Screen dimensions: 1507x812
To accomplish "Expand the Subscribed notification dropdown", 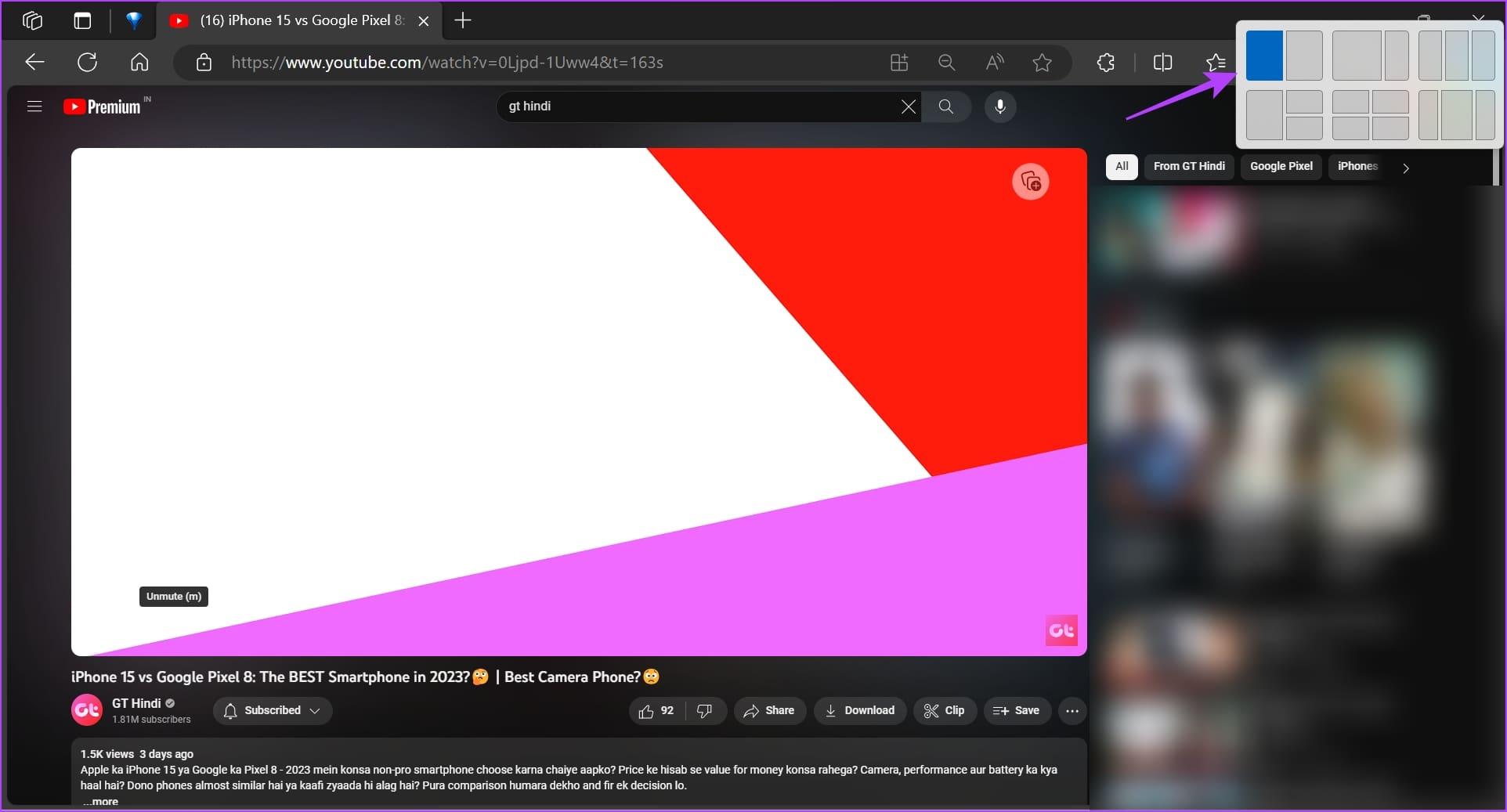I will (x=273, y=711).
